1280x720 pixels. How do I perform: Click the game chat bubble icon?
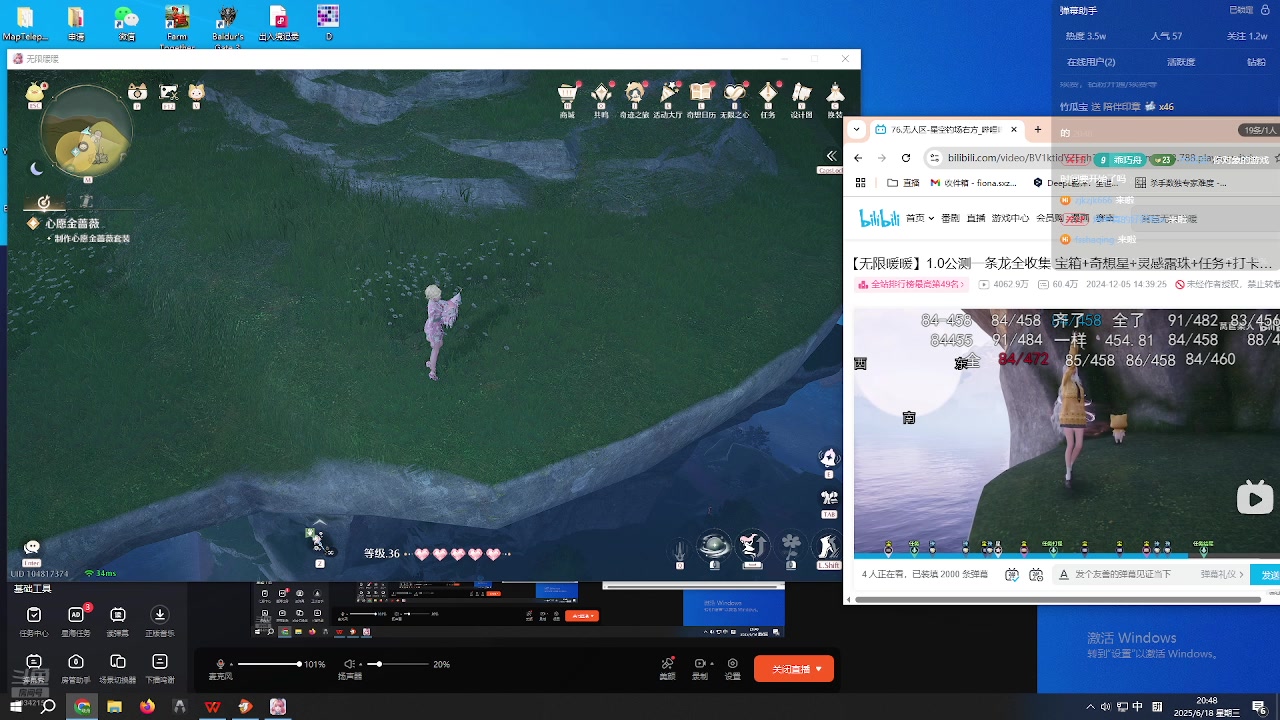pos(32,547)
